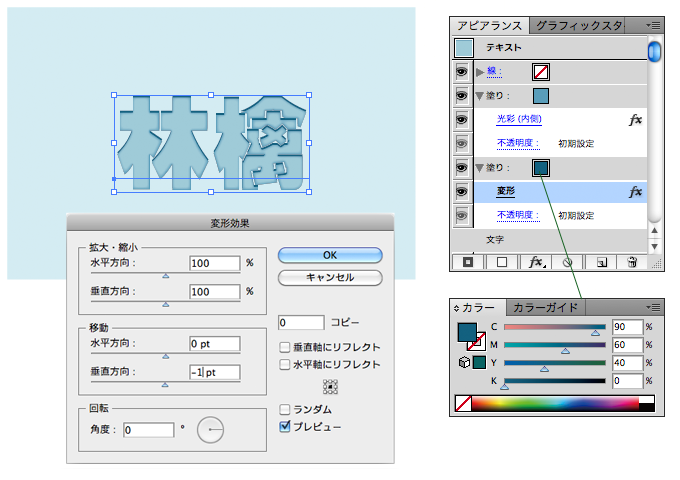Click fx icon on 変形 row
The width and height of the screenshot is (680, 480).
635,192
